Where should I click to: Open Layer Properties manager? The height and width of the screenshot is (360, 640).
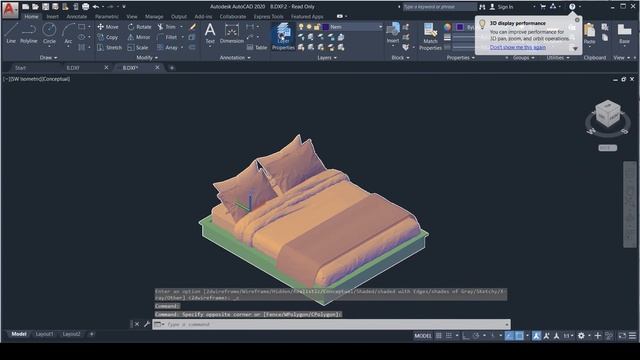(x=283, y=36)
